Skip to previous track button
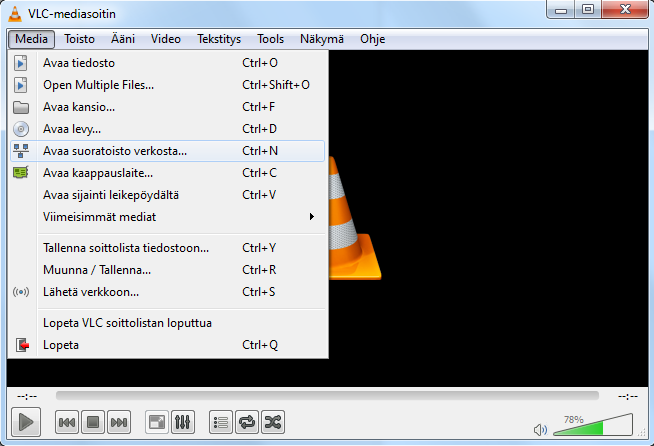 (67, 422)
